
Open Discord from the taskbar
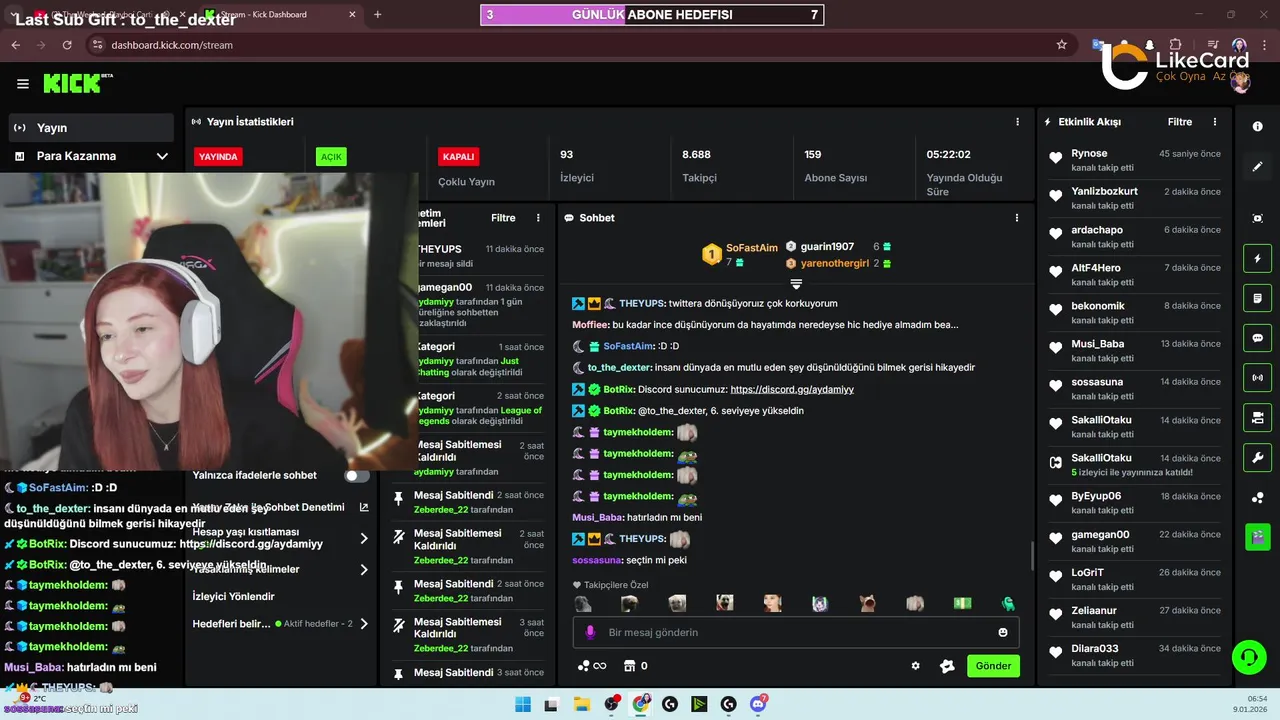[x=759, y=704]
